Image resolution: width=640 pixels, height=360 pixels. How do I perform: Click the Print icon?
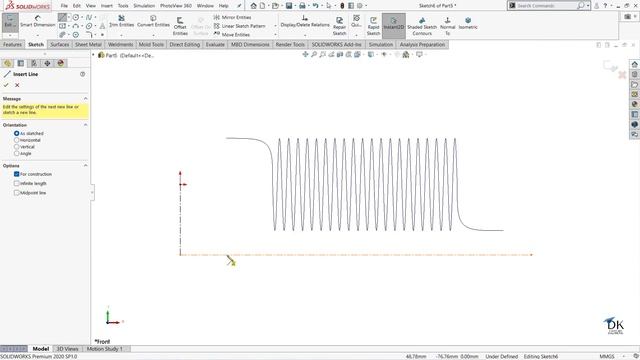point(302,6)
